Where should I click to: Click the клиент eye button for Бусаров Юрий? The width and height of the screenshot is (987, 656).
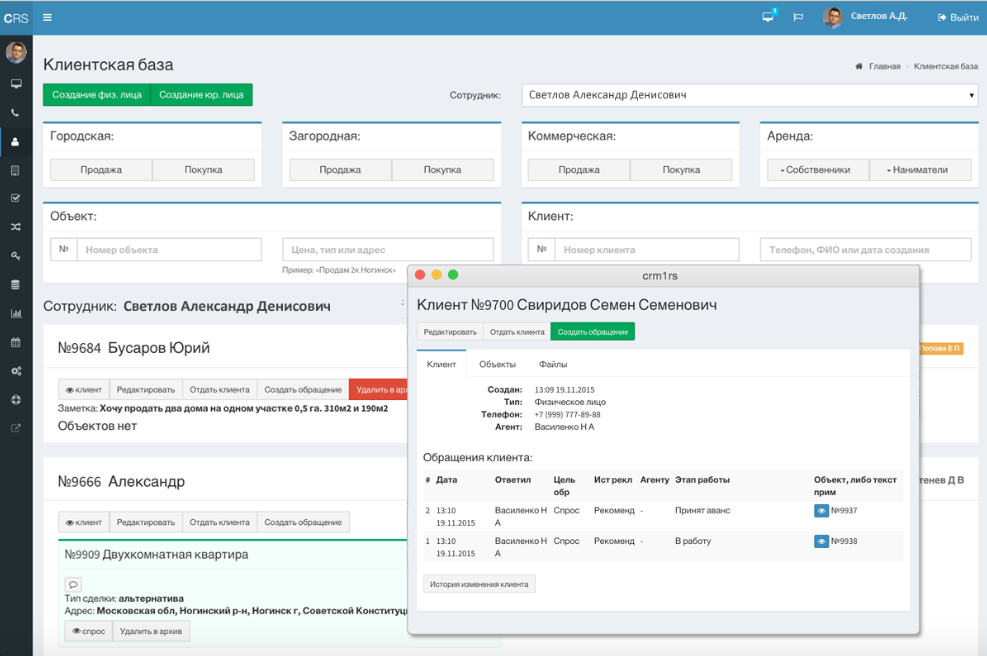pos(84,390)
